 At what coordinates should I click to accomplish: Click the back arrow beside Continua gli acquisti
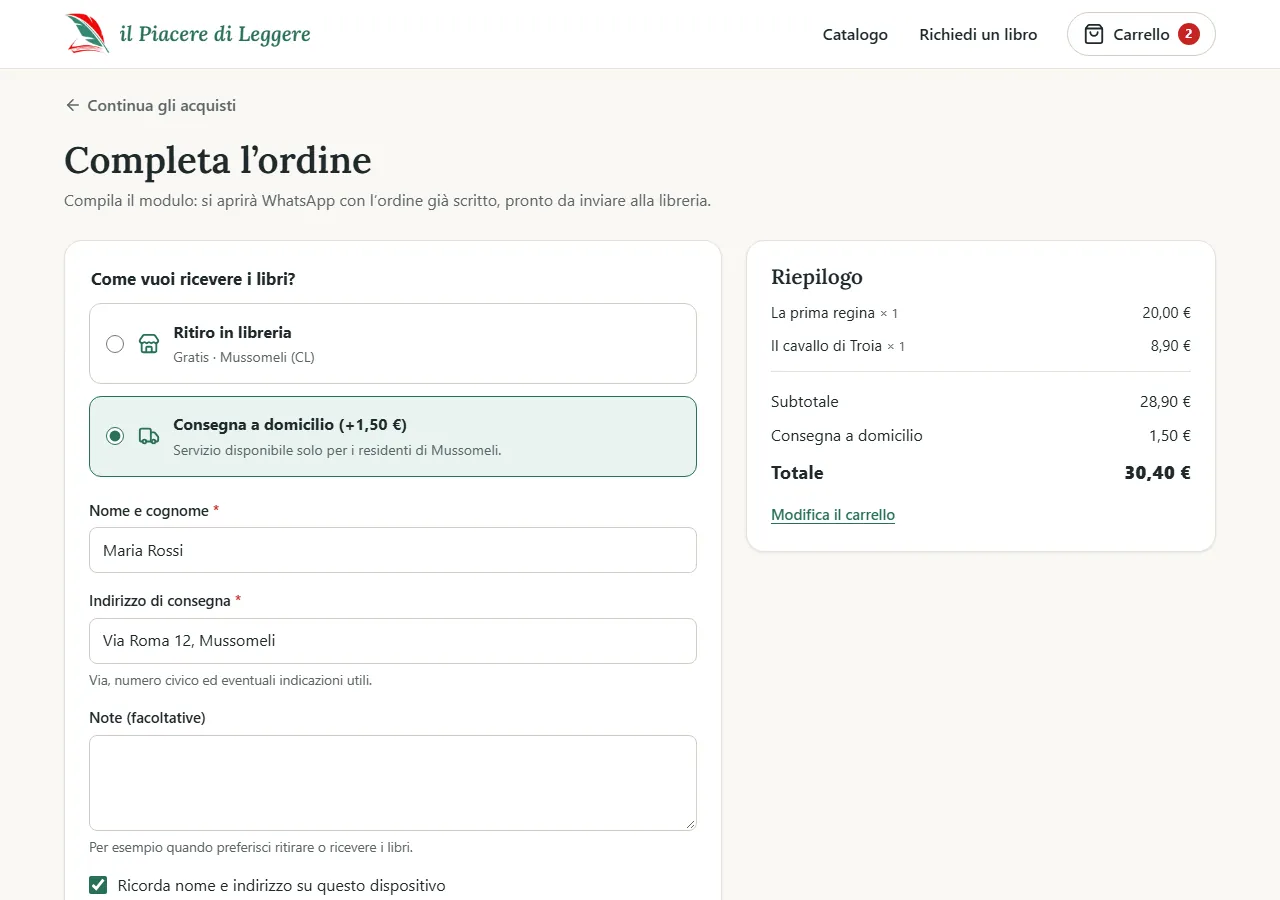(72, 105)
